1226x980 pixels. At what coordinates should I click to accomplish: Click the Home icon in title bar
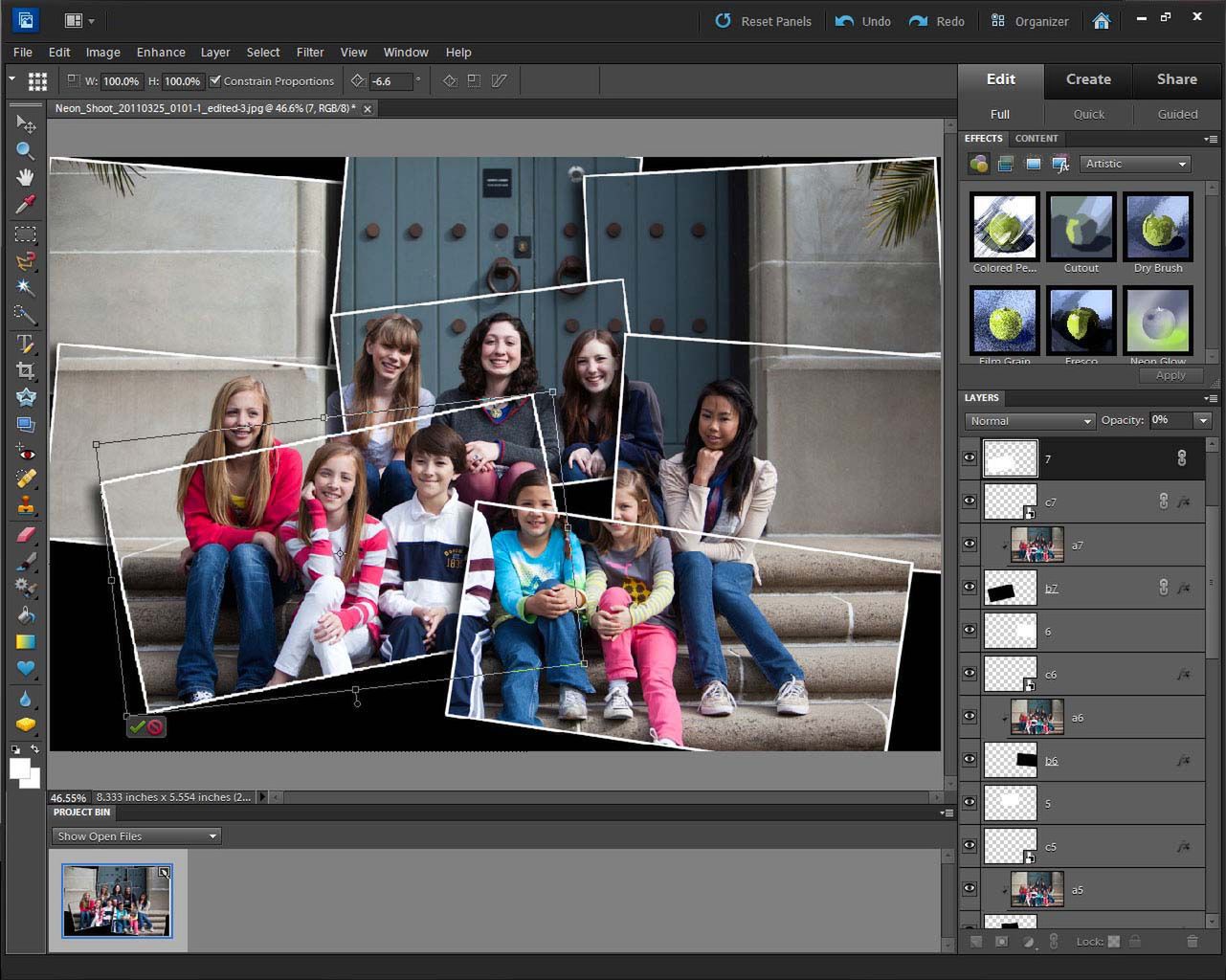(x=1102, y=21)
